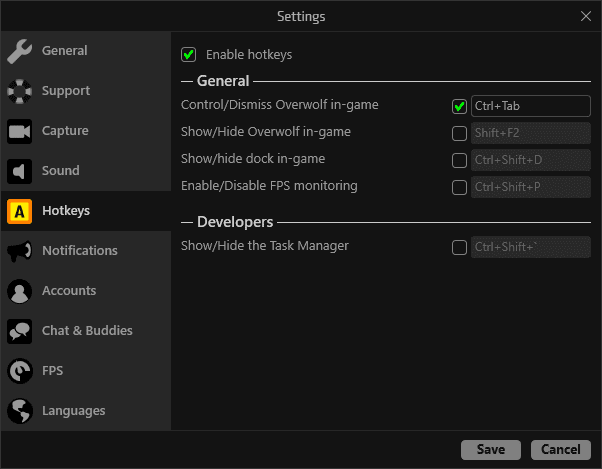Click the Ctrl+Tab hotkey field
This screenshot has height=469, width=602.
pos(531,106)
